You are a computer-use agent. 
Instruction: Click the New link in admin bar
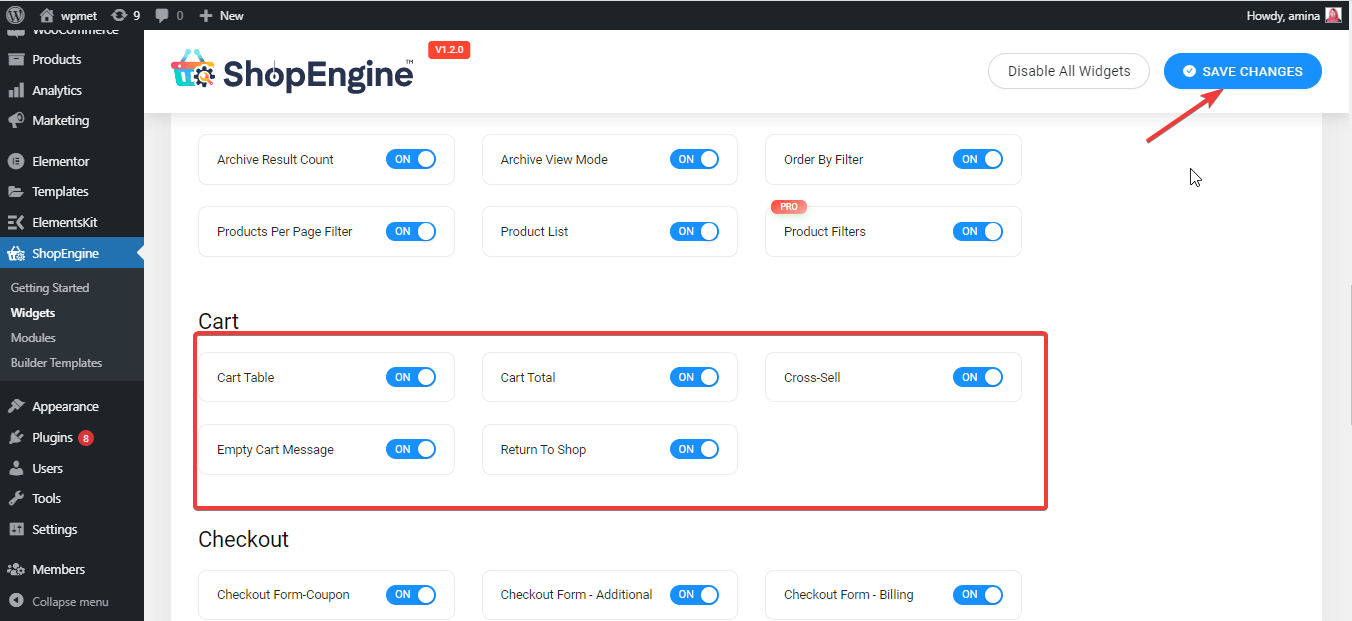(x=232, y=15)
